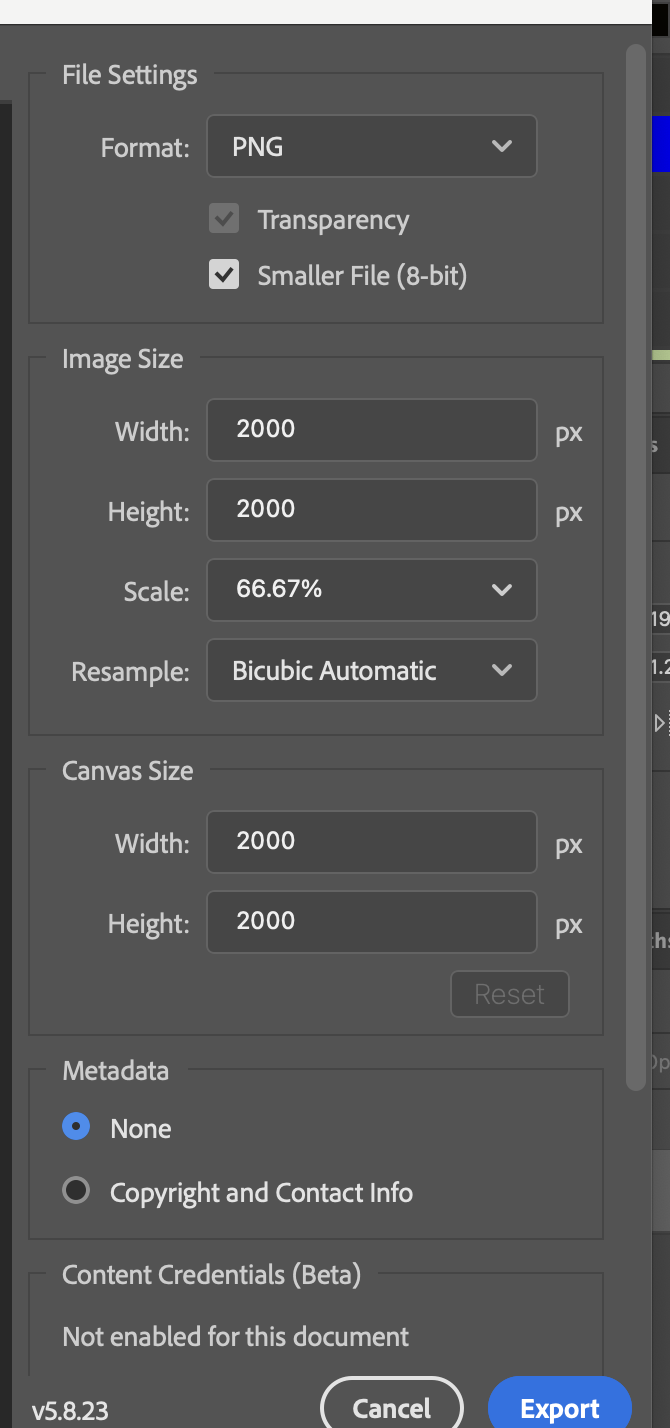This screenshot has height=1428, width=670.
Task: Click the chevron on the Format dropdown
Action: pos(503,146)
